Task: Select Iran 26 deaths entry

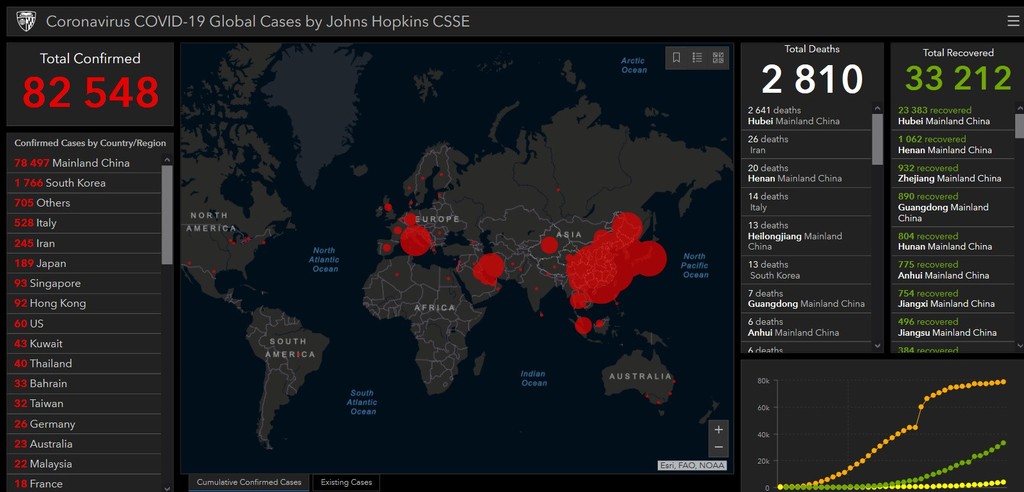Action: pyautogui.click(x=806, y=144)
